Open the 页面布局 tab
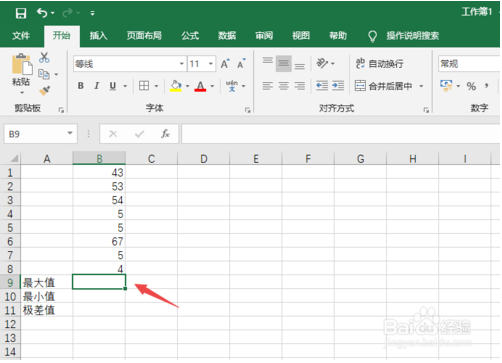Image resolution: width=502 pixels, height=363 pixels. (144, 35)
